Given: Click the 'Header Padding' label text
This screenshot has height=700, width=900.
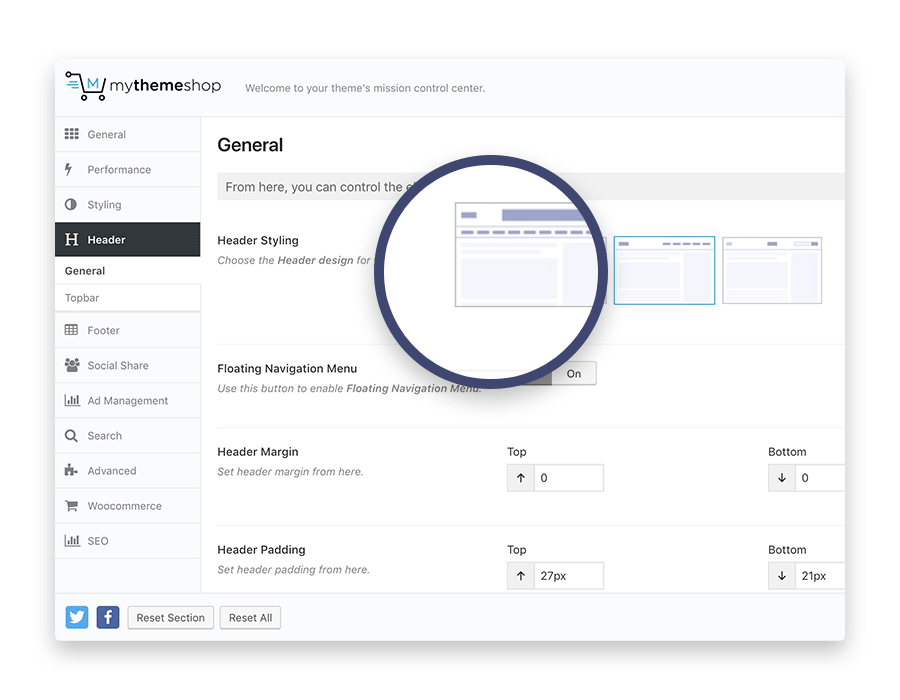Looking at the screenshot, I should [x=261, y=550].
